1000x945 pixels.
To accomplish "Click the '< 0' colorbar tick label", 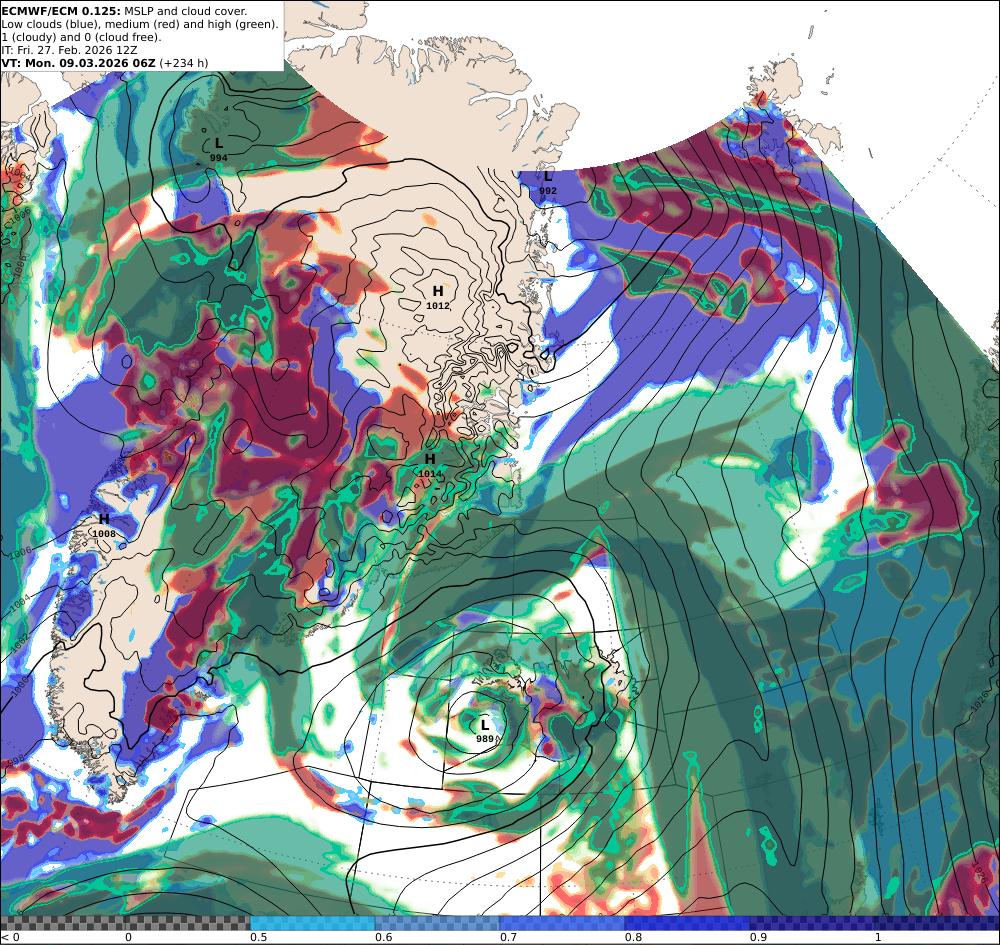I will (10, 937).
